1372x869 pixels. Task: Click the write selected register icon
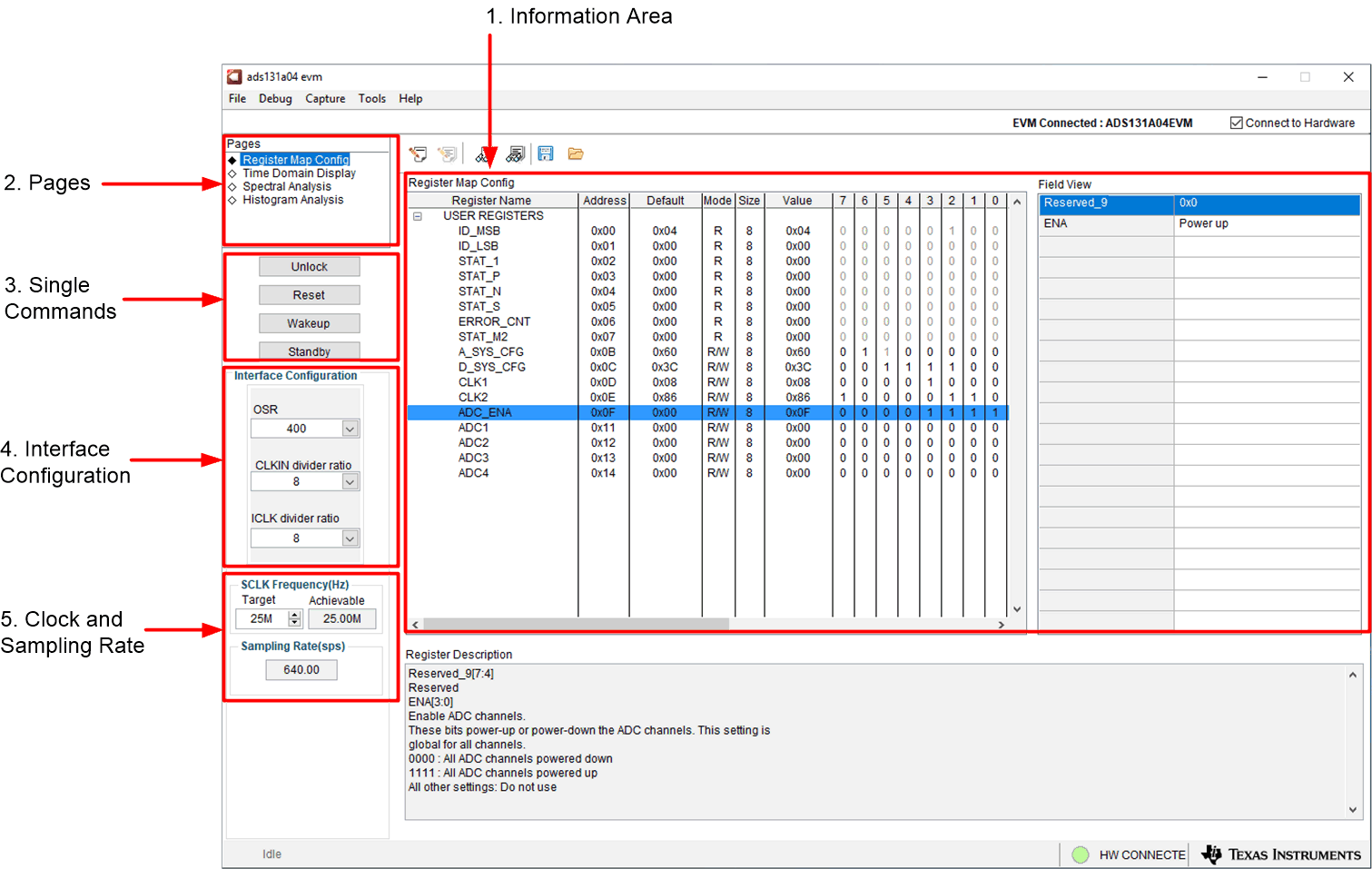click(x=418, y=154)
